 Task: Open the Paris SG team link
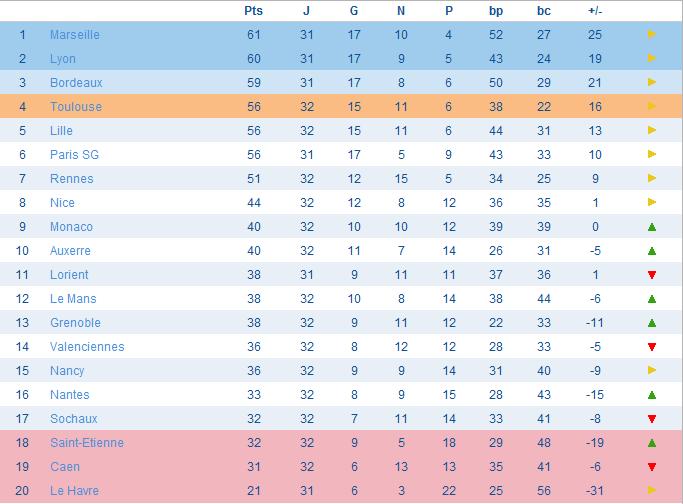[74, 155]
